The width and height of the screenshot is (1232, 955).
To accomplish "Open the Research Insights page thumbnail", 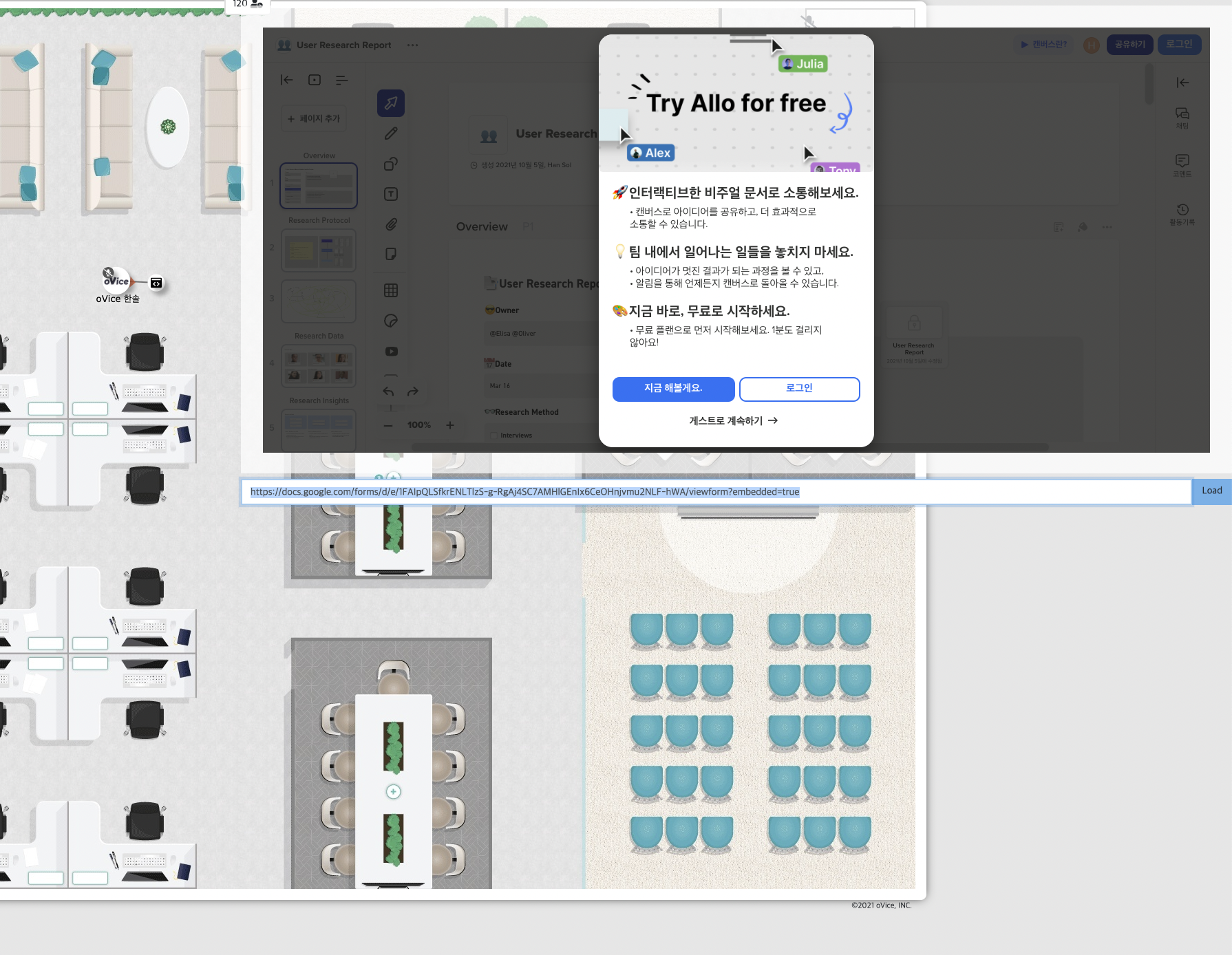I will click(319, 430).
